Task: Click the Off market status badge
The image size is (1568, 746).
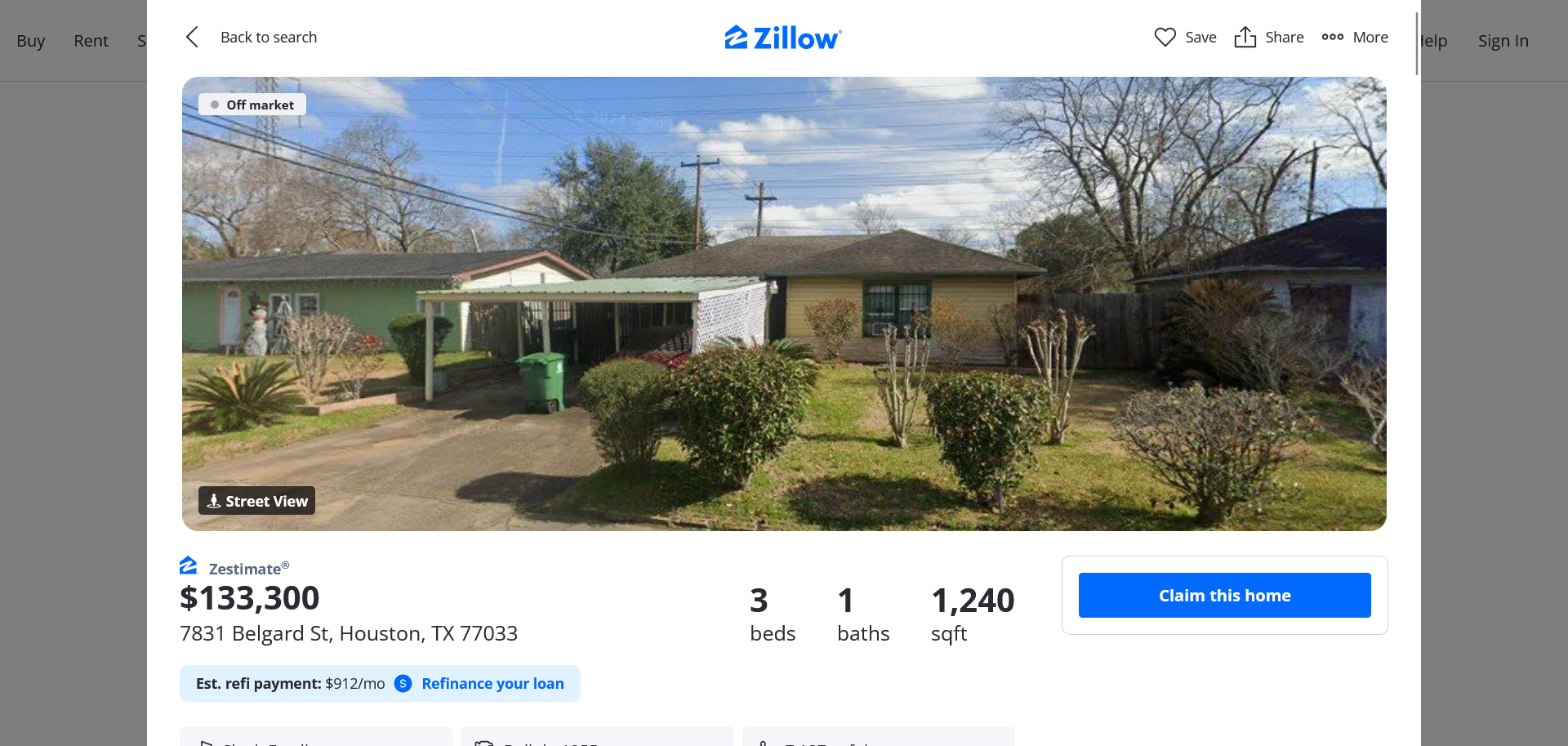Action: click(252, 105)
